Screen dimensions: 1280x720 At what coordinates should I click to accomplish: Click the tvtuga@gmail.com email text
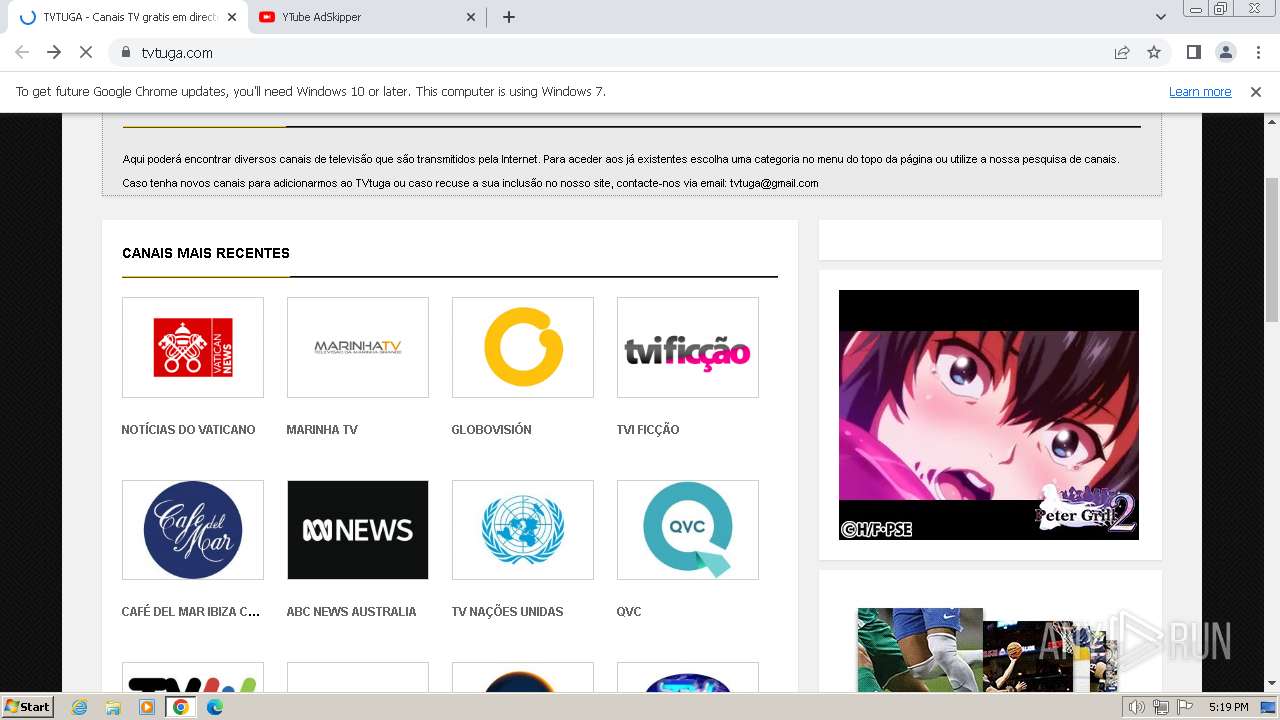[x=774, y=183]
